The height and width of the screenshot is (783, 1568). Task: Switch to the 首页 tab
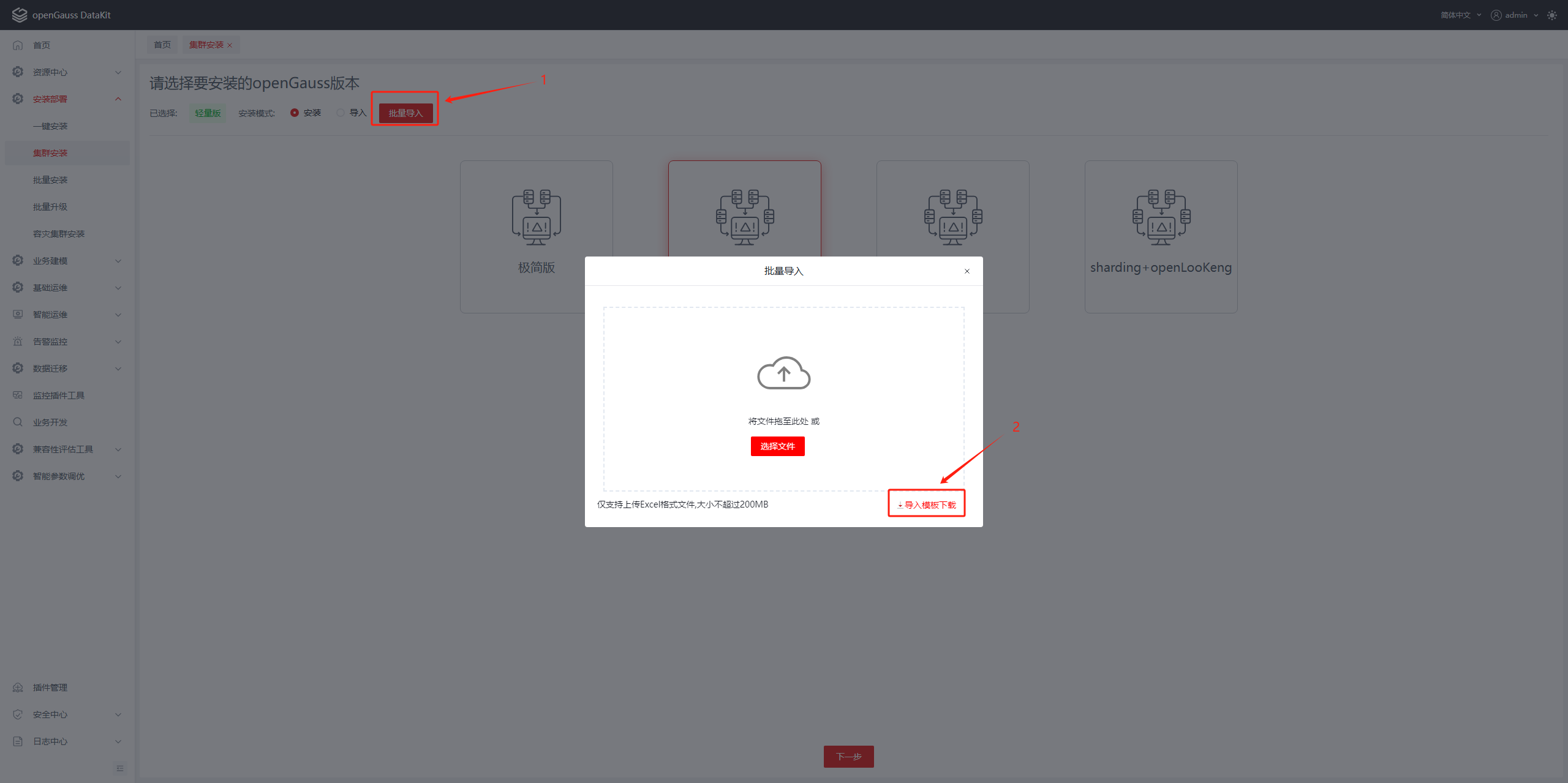click(162, 45)
